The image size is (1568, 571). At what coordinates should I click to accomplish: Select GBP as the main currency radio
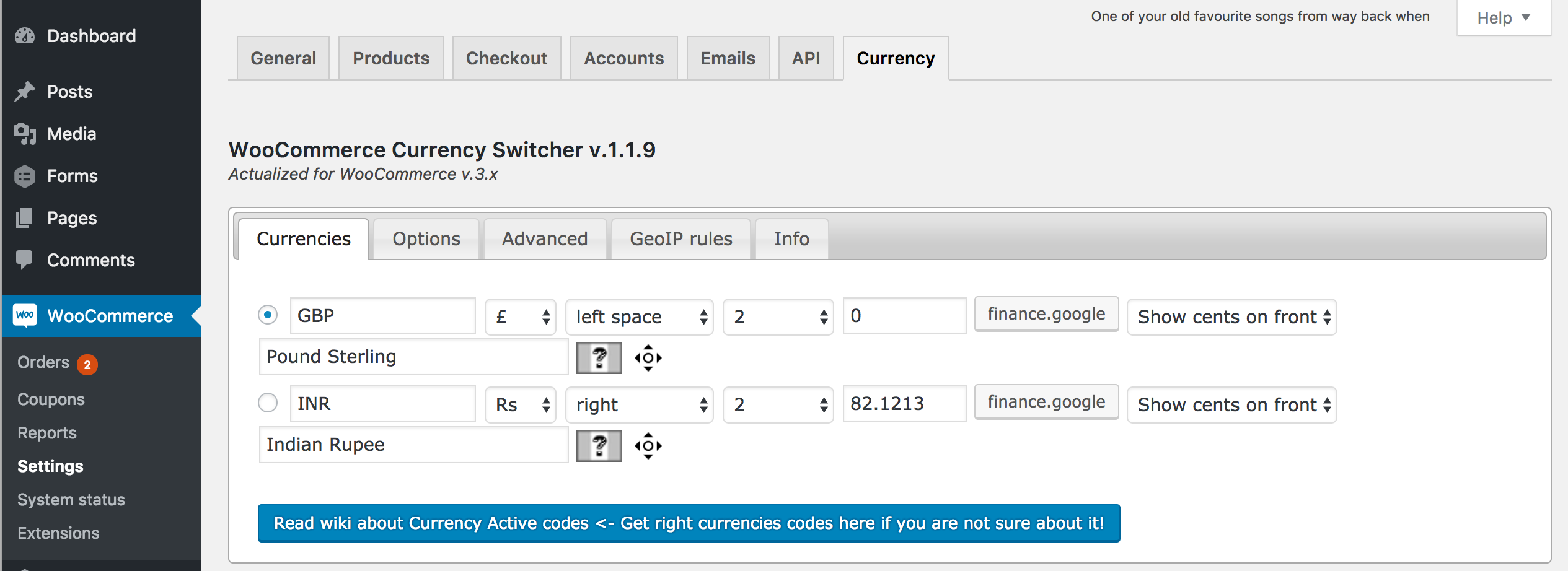coord(268,315)
